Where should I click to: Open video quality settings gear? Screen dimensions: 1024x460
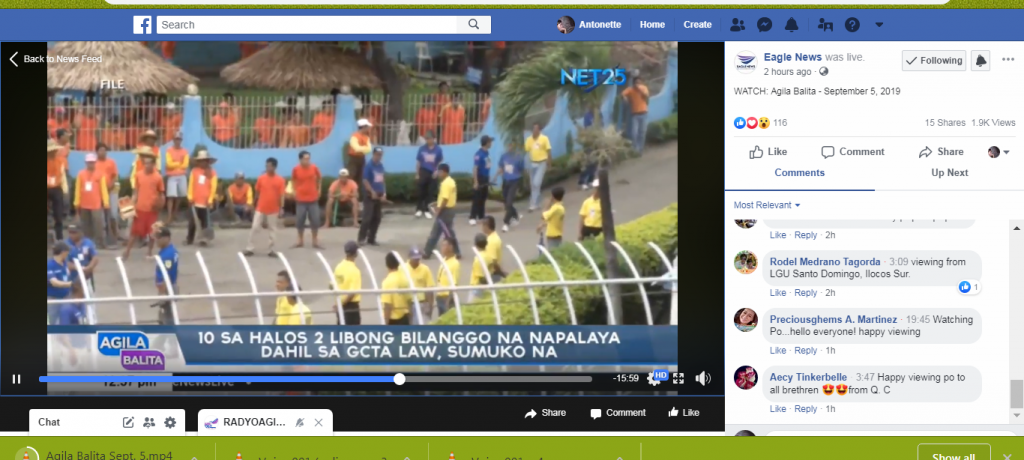point(655,378)
